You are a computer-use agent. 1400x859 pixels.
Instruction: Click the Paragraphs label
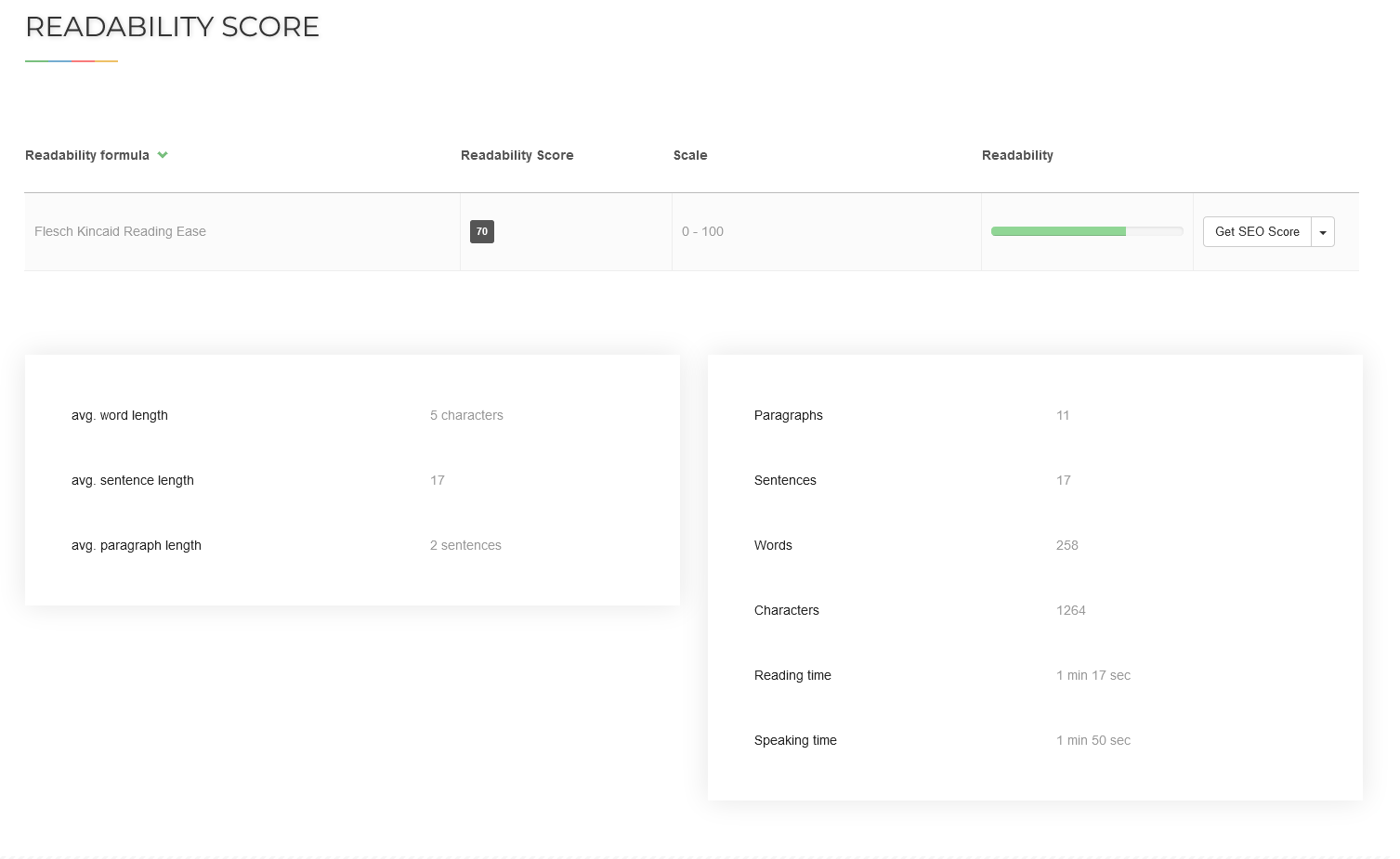(789, 415)
